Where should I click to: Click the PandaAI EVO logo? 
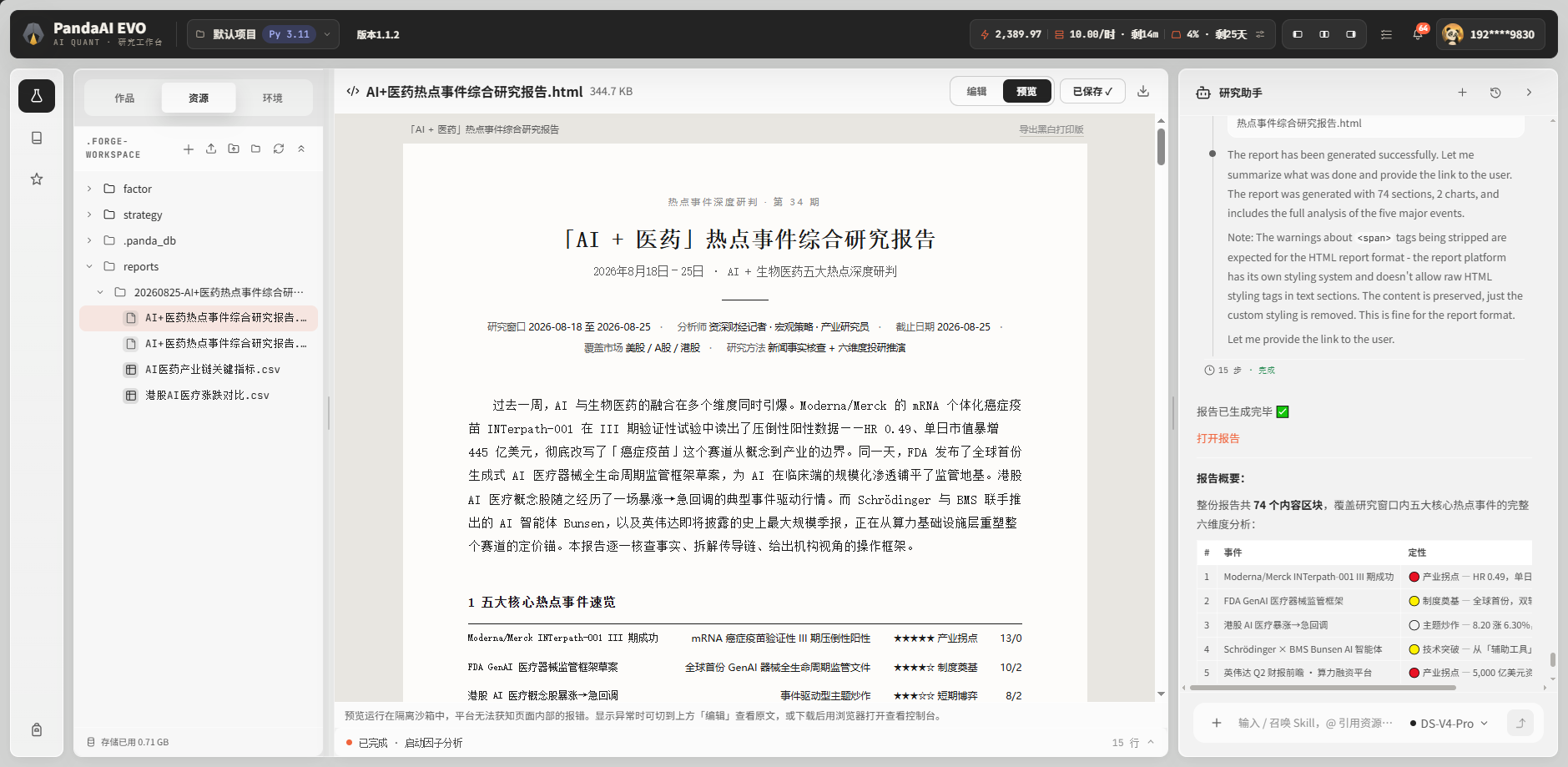point(33,34)
